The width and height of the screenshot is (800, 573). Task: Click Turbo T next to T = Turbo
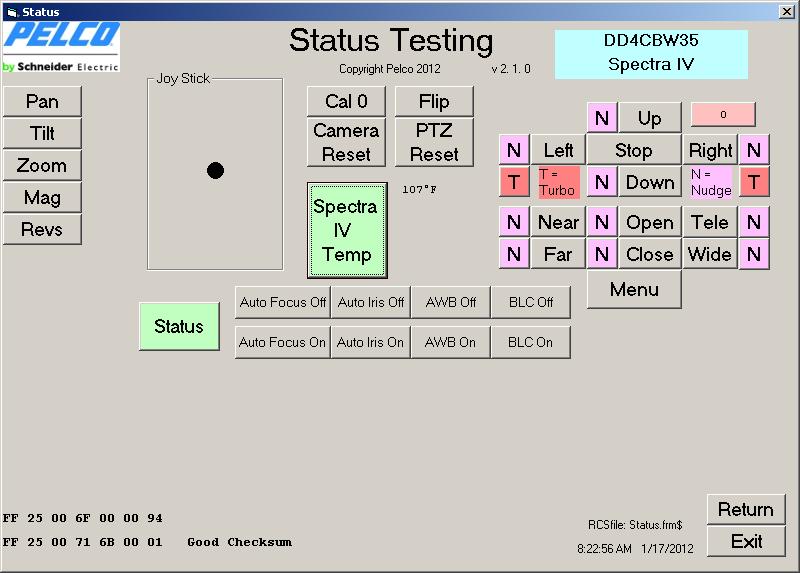click(x=514, y=182)
